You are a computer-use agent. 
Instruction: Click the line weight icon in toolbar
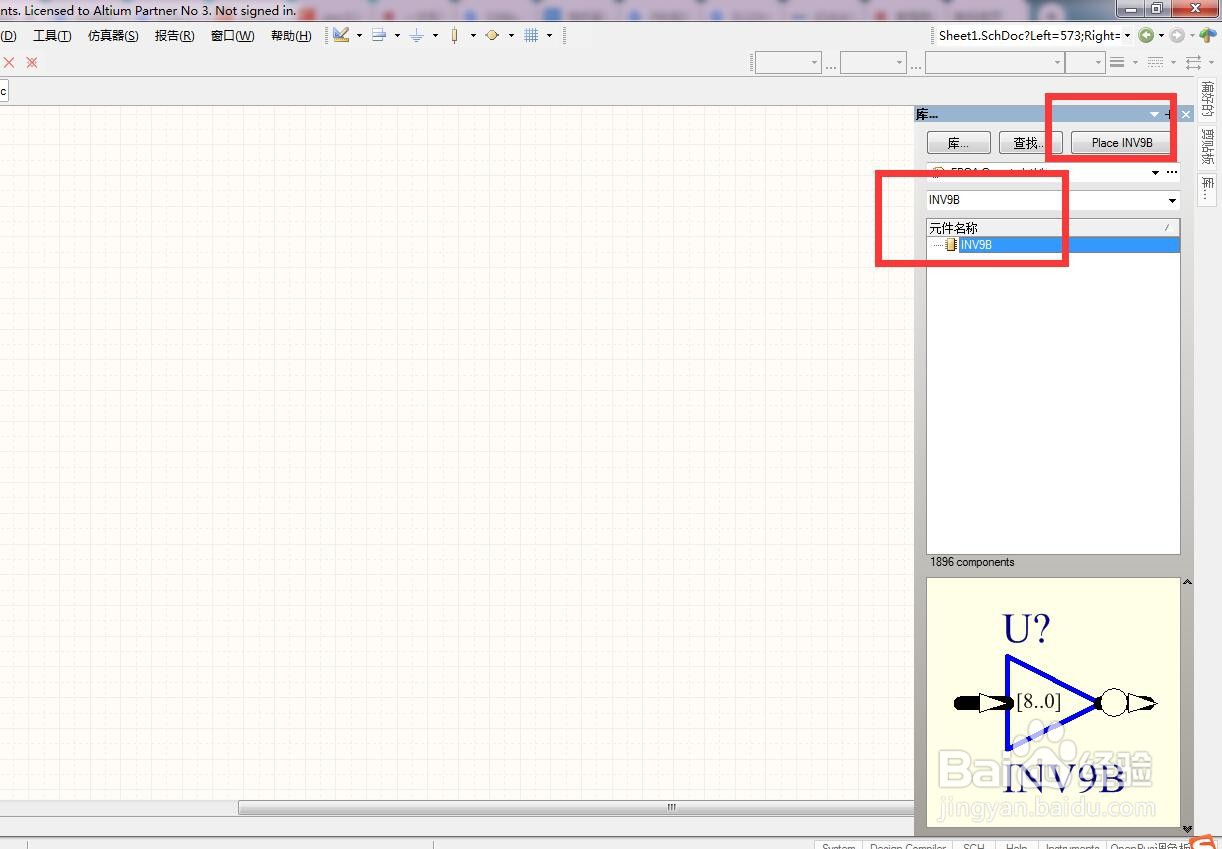(1117, 62)
